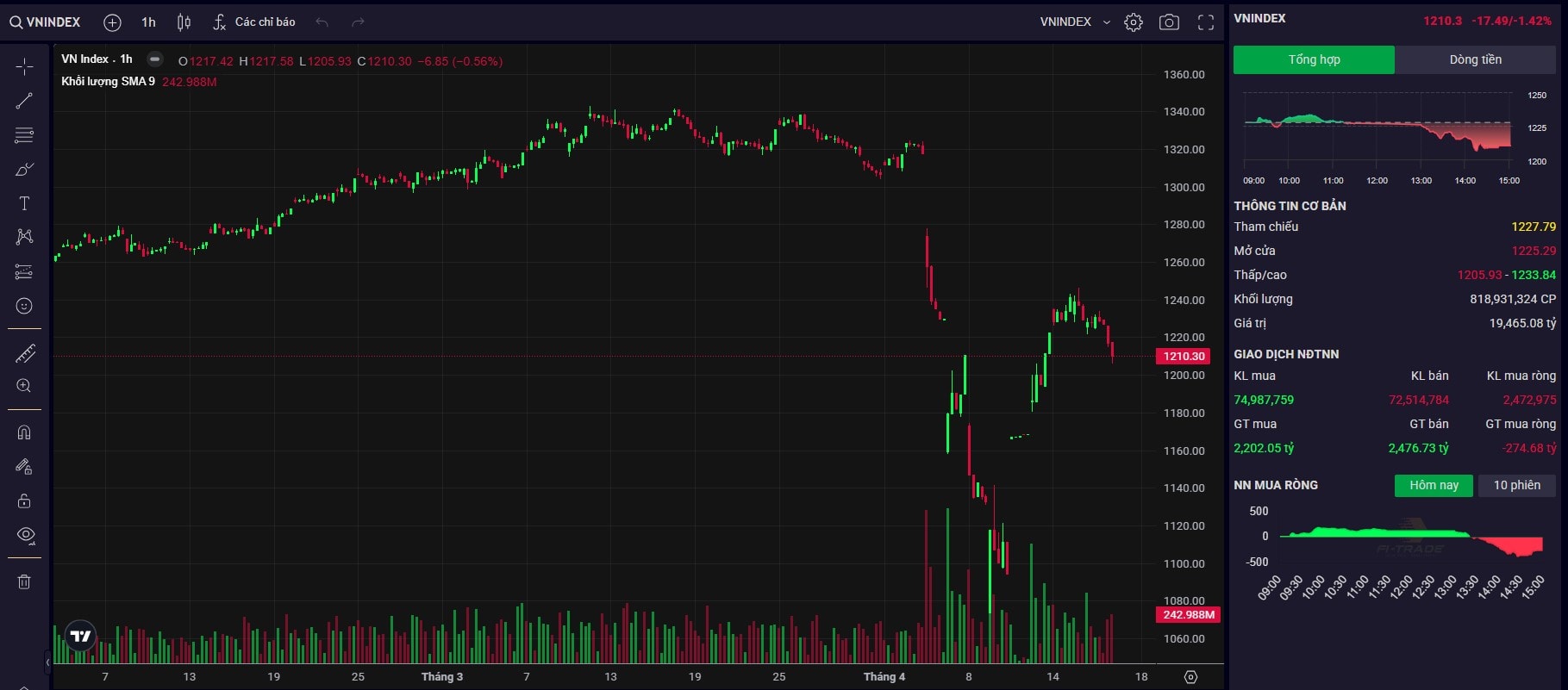1568x690 pixels.
Task: Select the forecast and measurement tools
Action: pyautogui.click(x=24, y=272)
